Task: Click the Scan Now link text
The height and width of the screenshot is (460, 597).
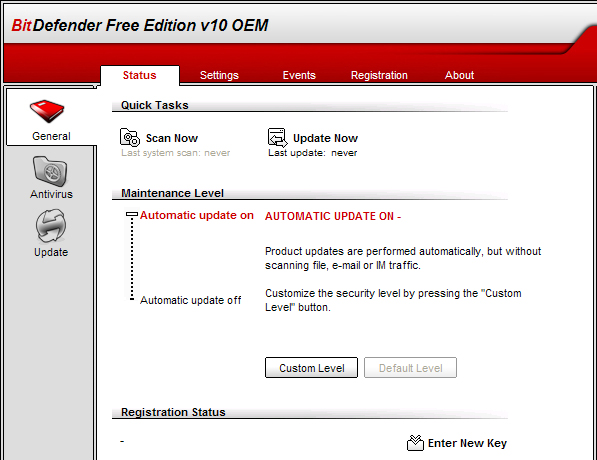Action: pyautogui.click(x=172, y=138)
